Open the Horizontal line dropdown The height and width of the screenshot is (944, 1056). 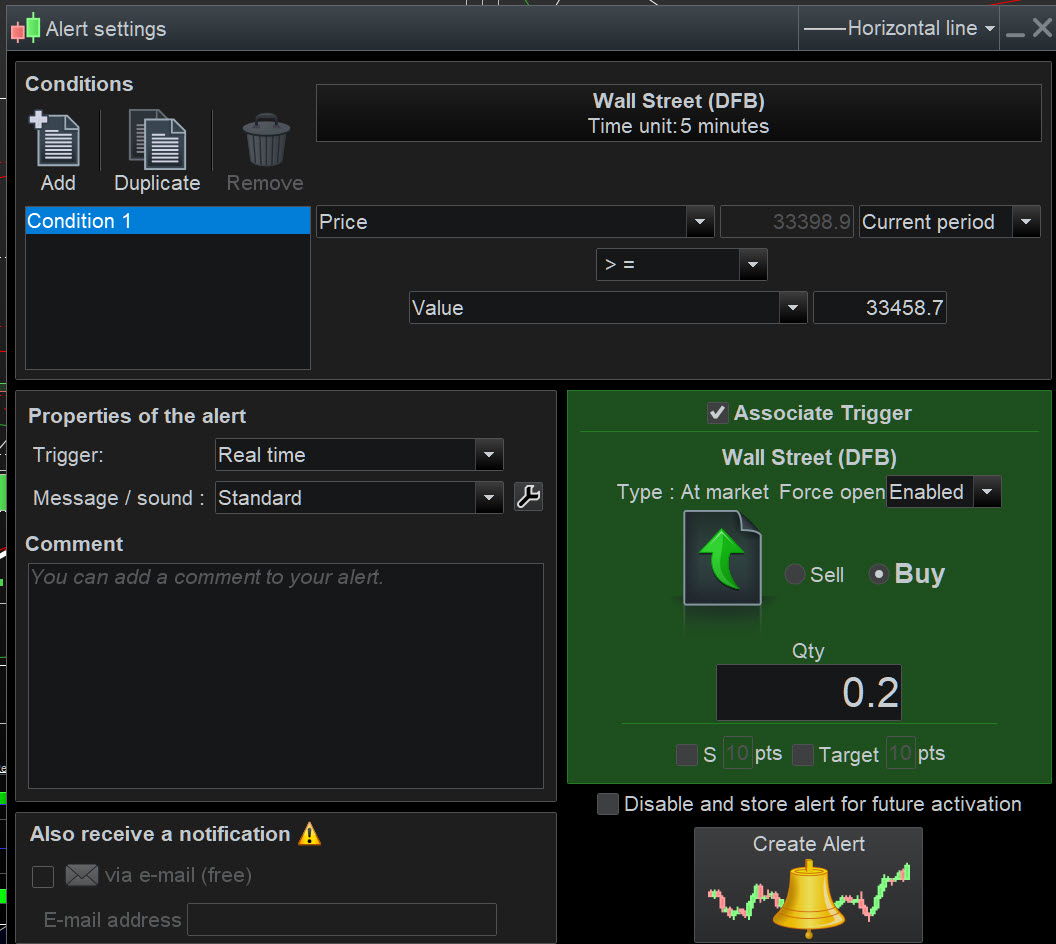[898, 28]
